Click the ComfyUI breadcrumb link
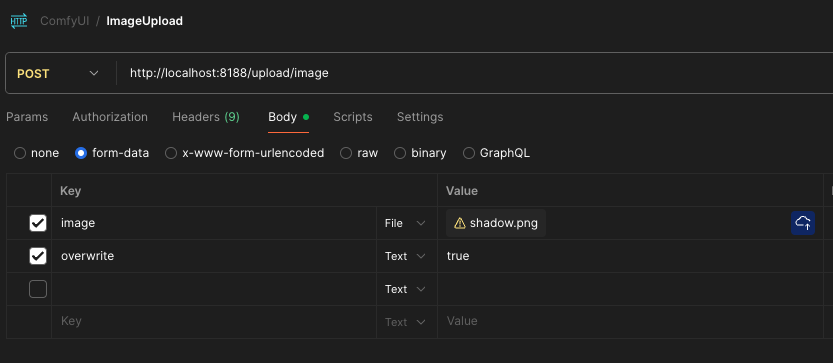The height and width of the screenshot is (363, 833). (64, 21)
